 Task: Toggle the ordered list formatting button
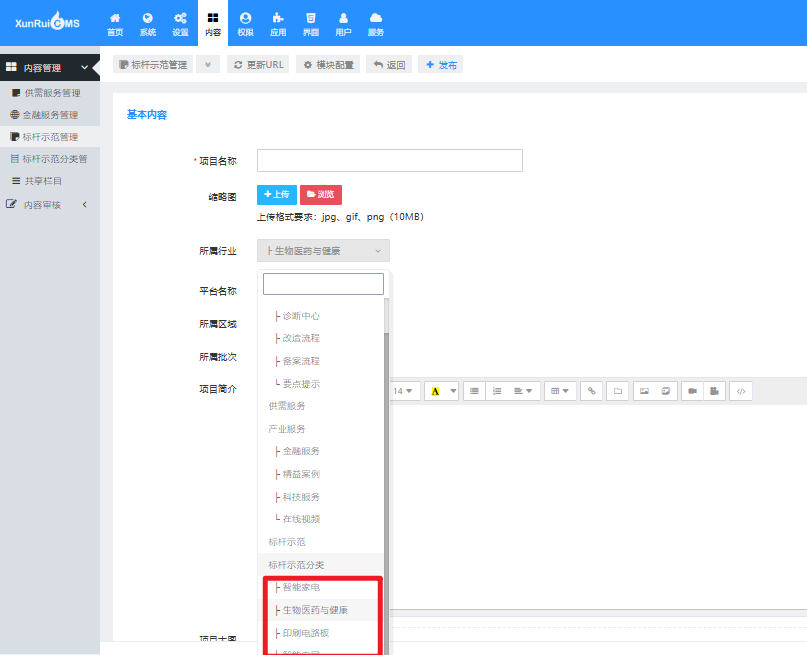(497, 391)
